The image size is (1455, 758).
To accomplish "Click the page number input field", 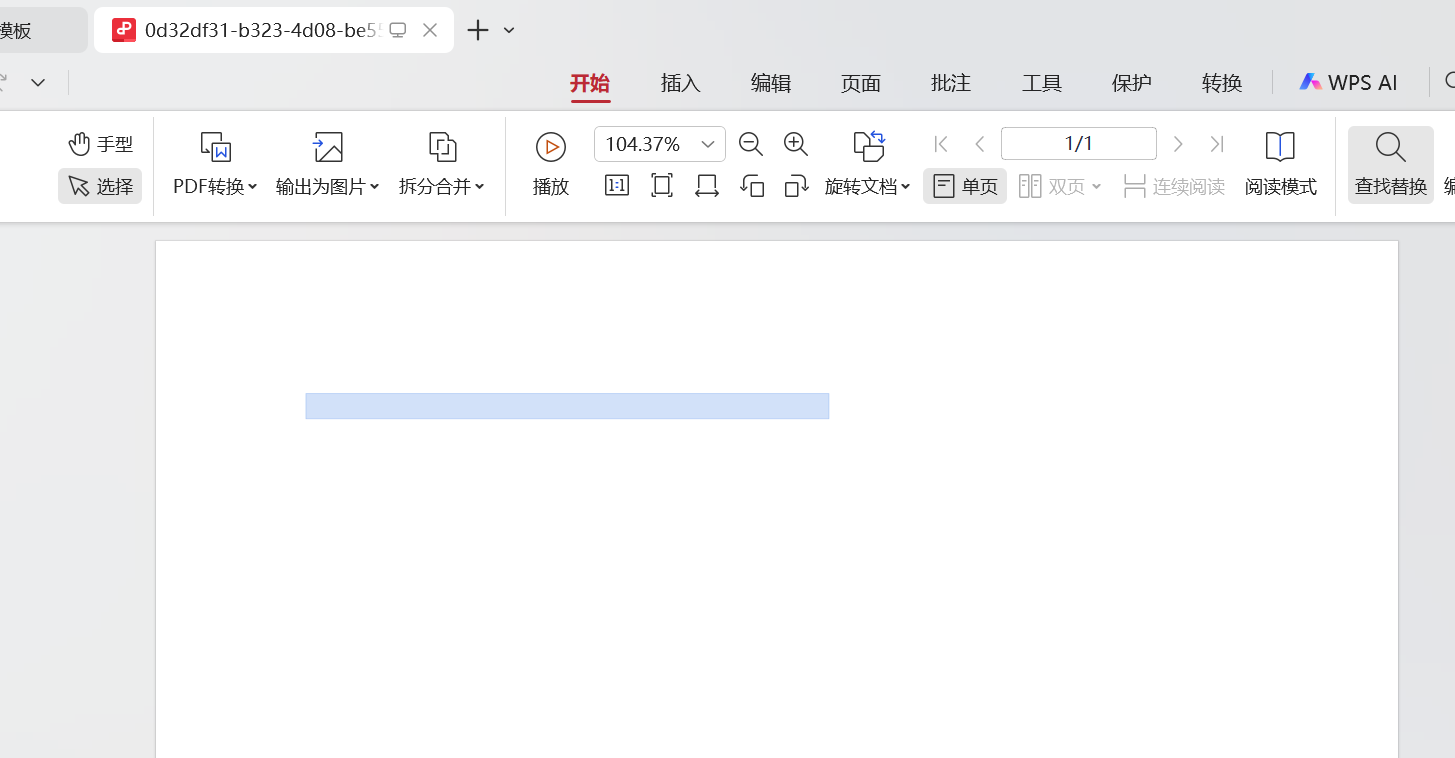I will 1078,144.
